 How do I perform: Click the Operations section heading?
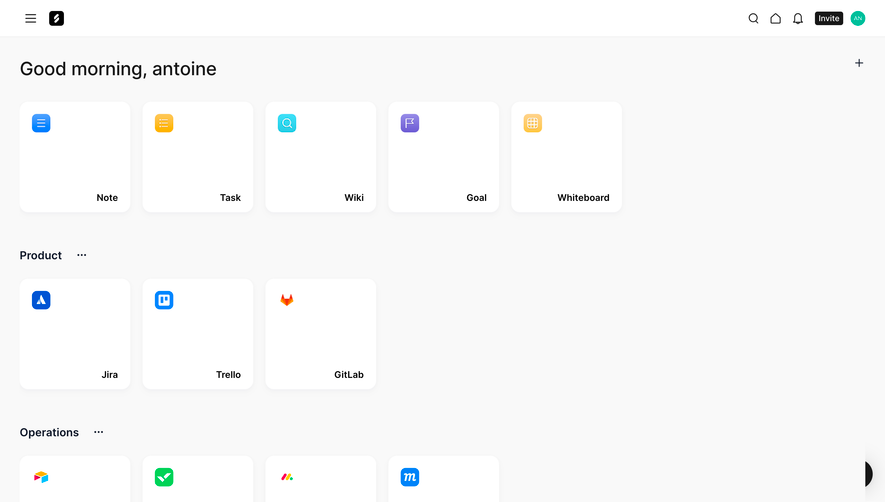tap(49, 433)
